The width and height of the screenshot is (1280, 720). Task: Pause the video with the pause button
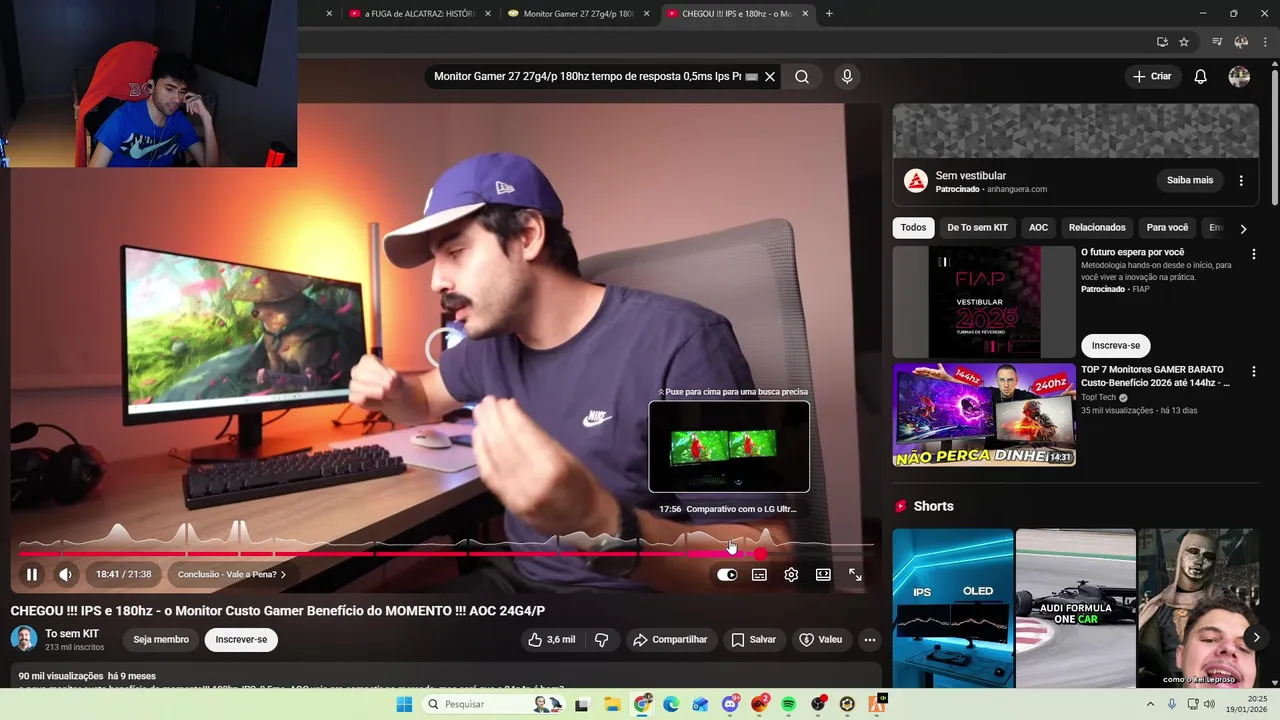coord(32,575)
